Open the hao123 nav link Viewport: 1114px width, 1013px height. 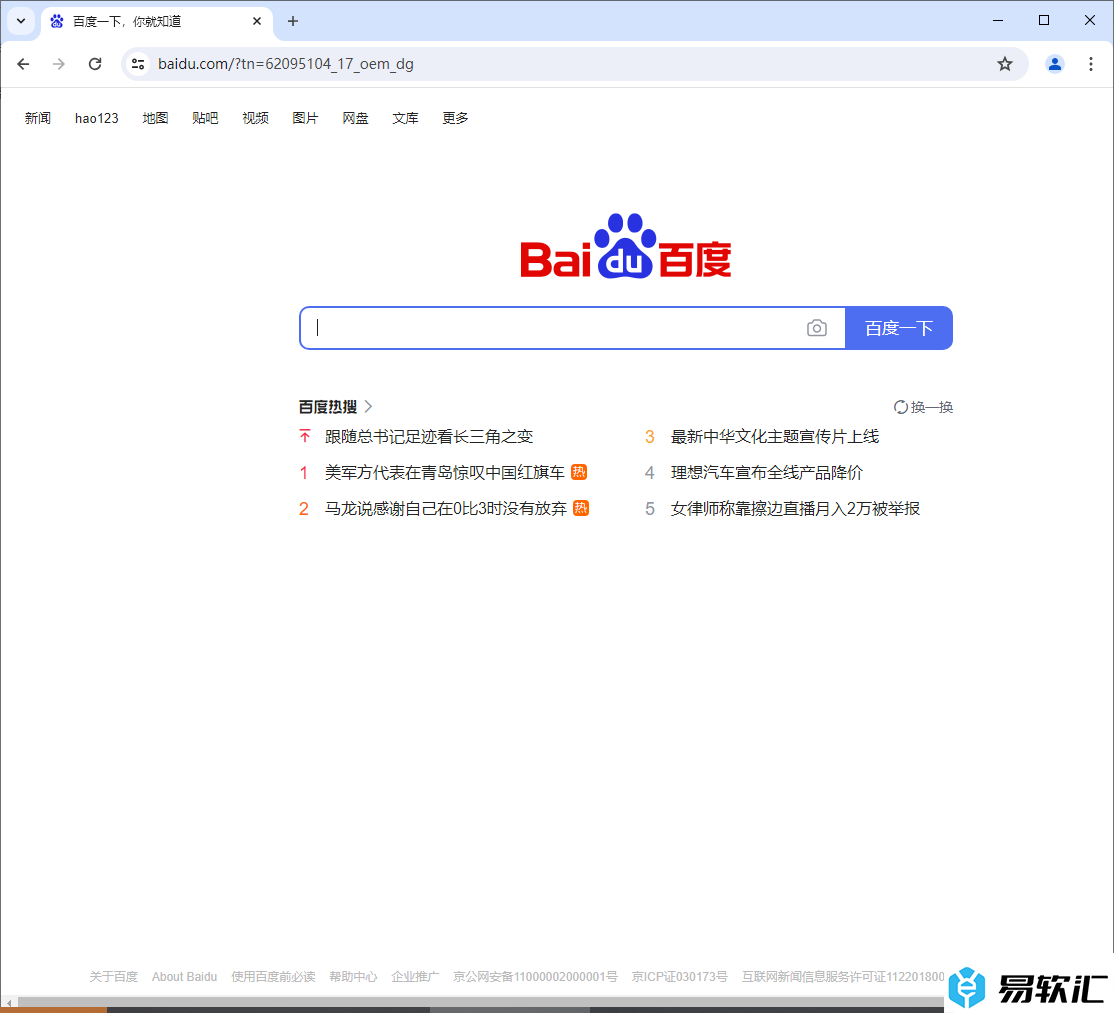tap(97, 118)
